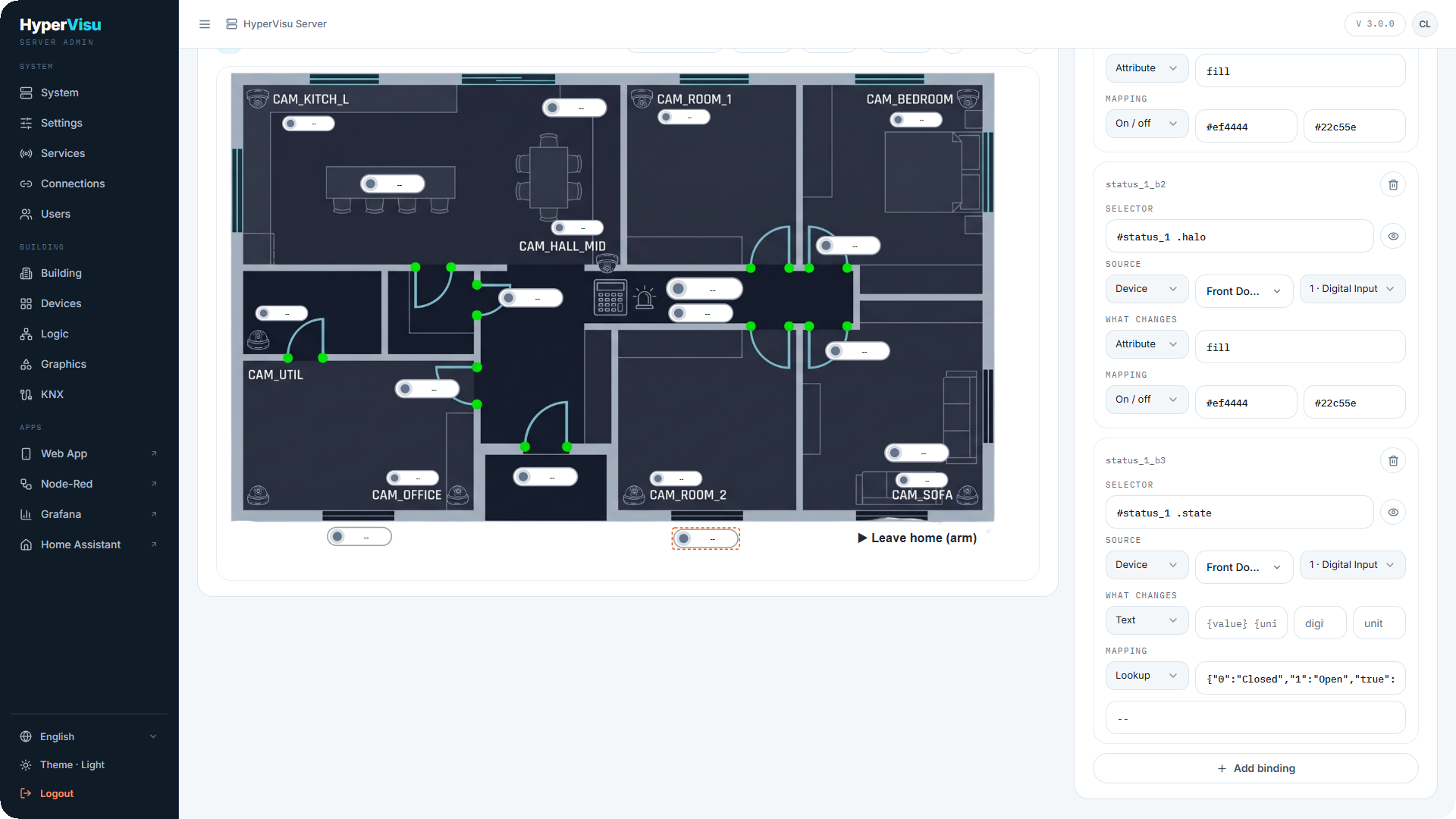Delete the status_1_b2 binding
The width and height of the screenshot is (1456, 819).
tap(1393, 184)
